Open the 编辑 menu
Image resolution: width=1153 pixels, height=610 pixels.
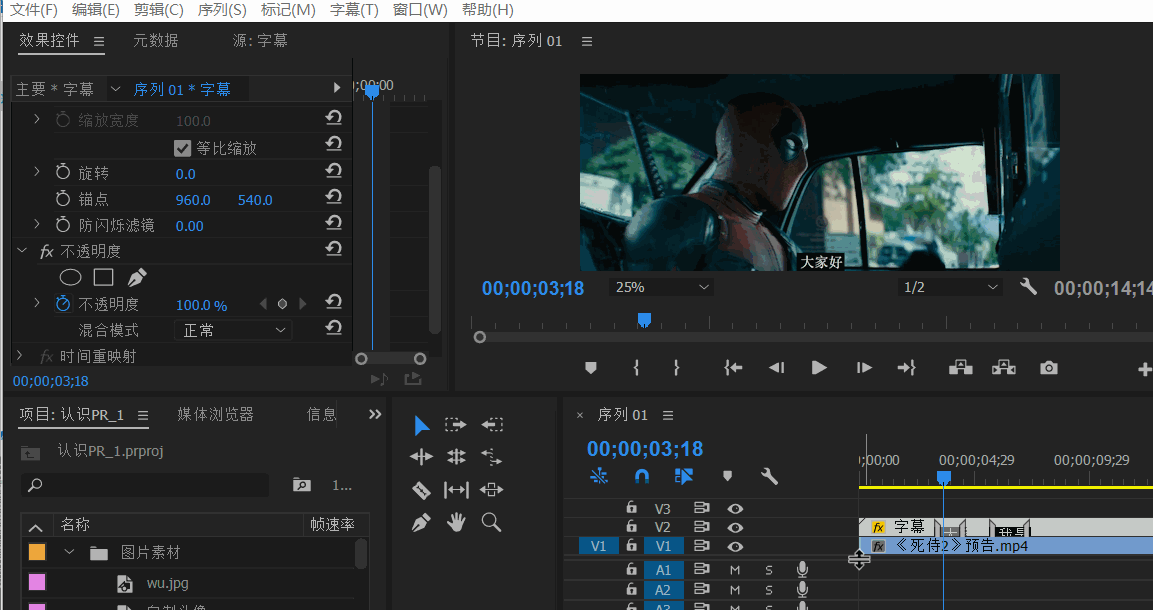(x=96, y=10)
